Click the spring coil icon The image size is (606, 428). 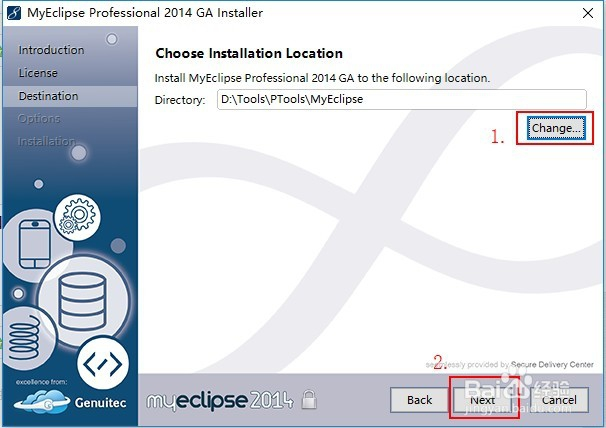click(24, 337)
